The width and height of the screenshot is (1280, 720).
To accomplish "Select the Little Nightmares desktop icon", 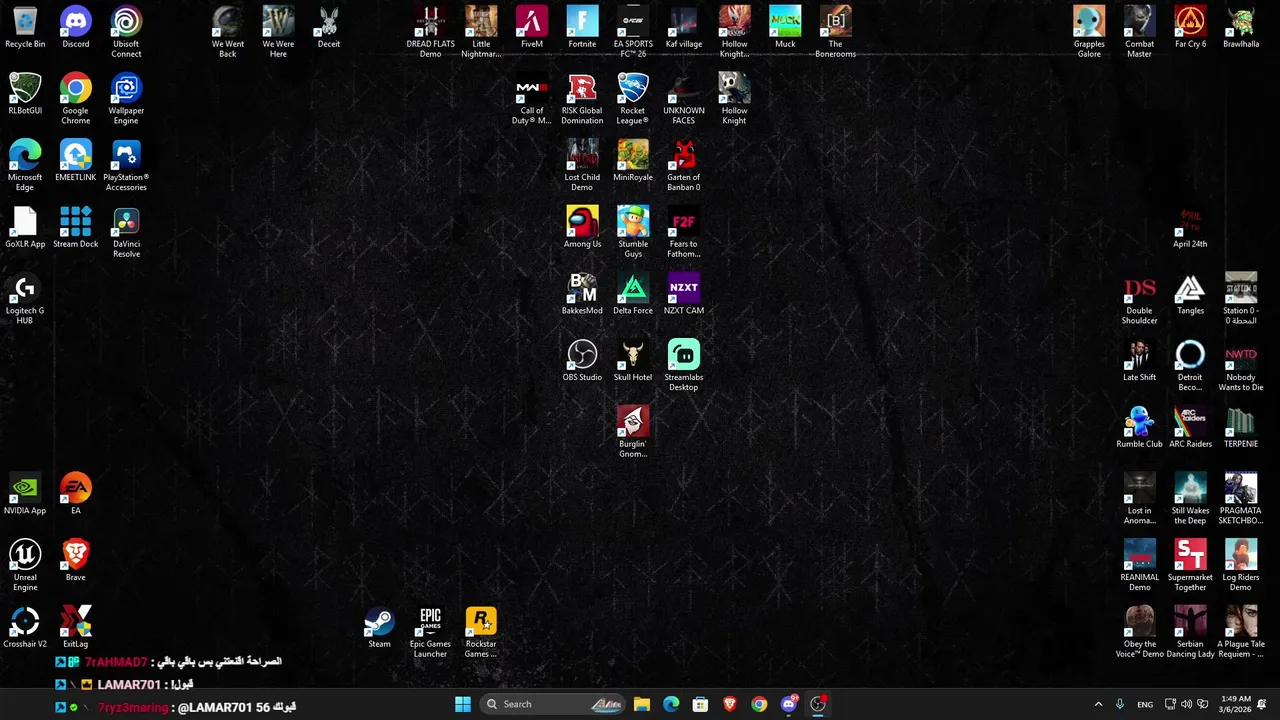I will click(x=481, y=32).
